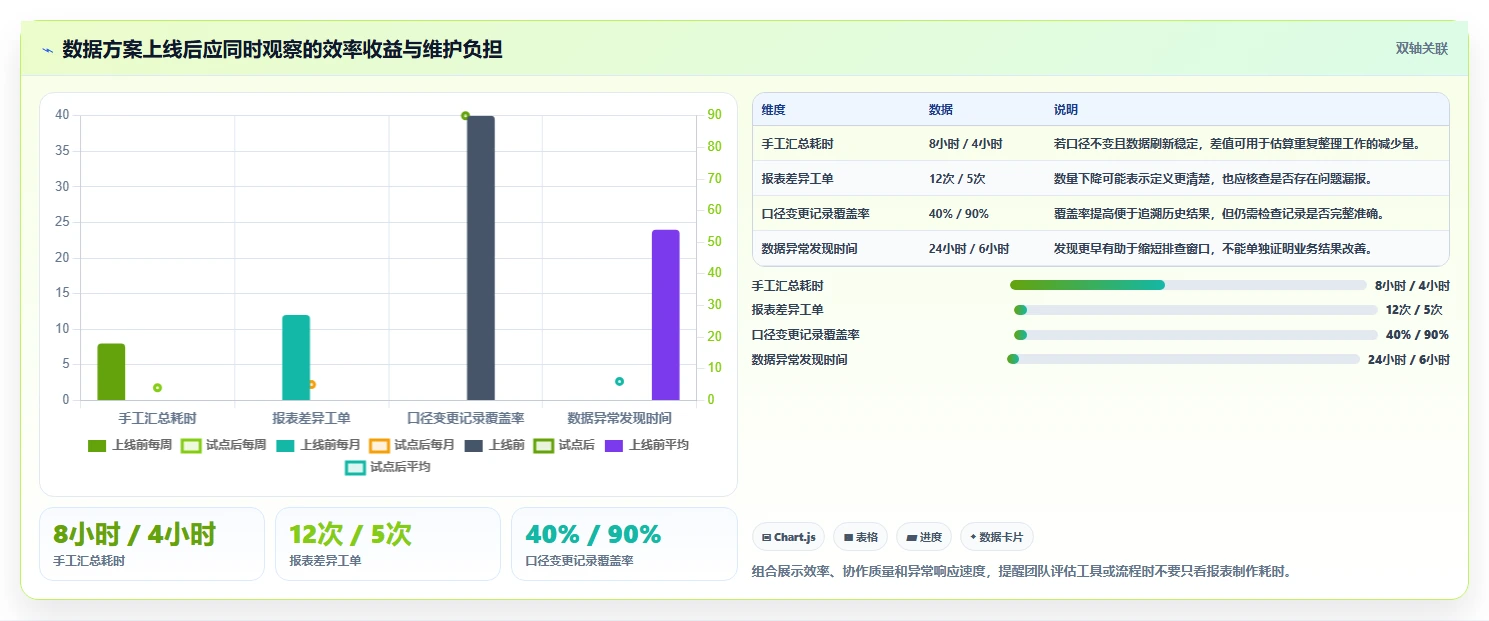Click the 报表差异工单 progress bar

click(1194, 310)
